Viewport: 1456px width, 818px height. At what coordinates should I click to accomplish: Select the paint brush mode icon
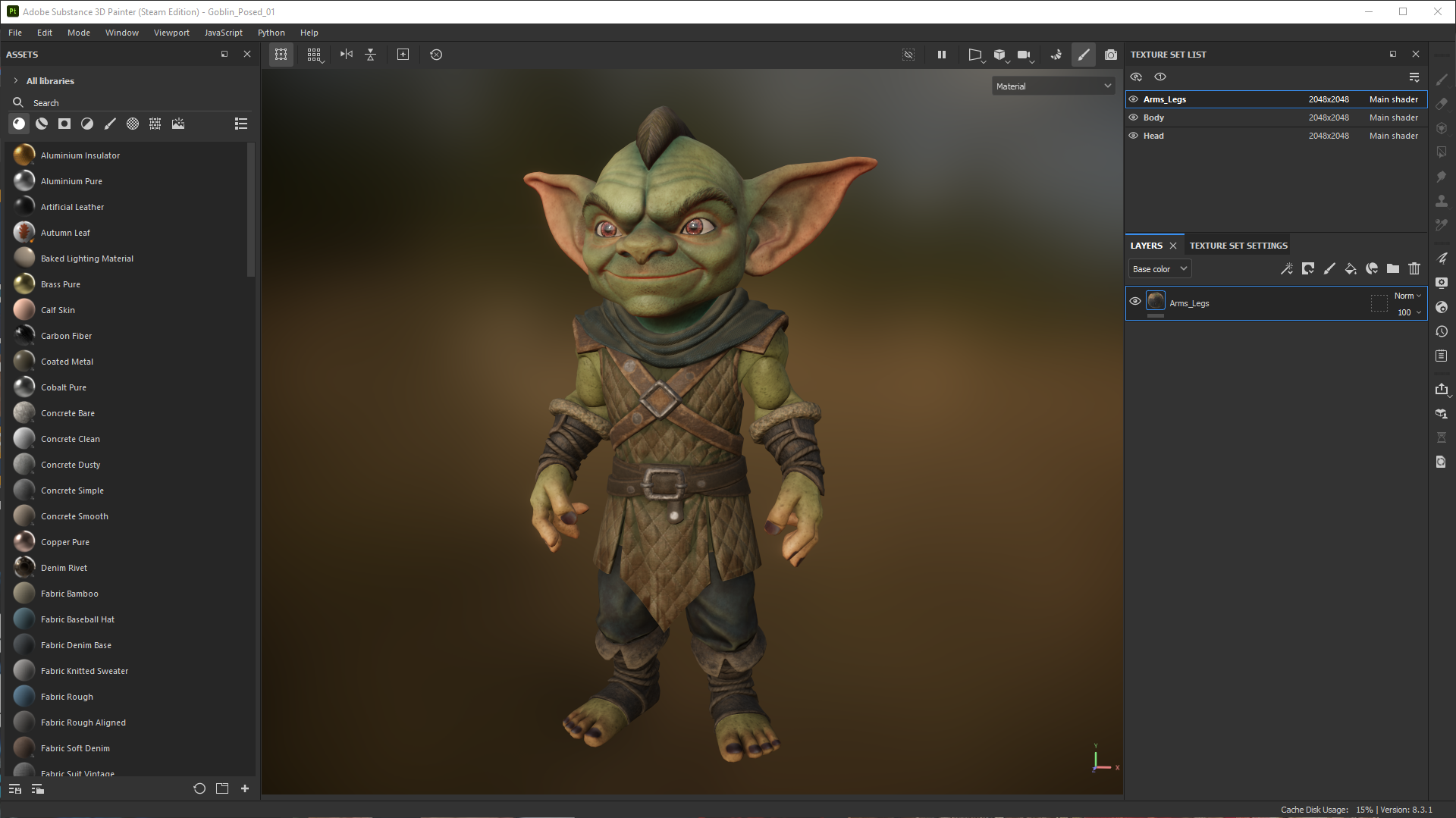coord(1083,55)
